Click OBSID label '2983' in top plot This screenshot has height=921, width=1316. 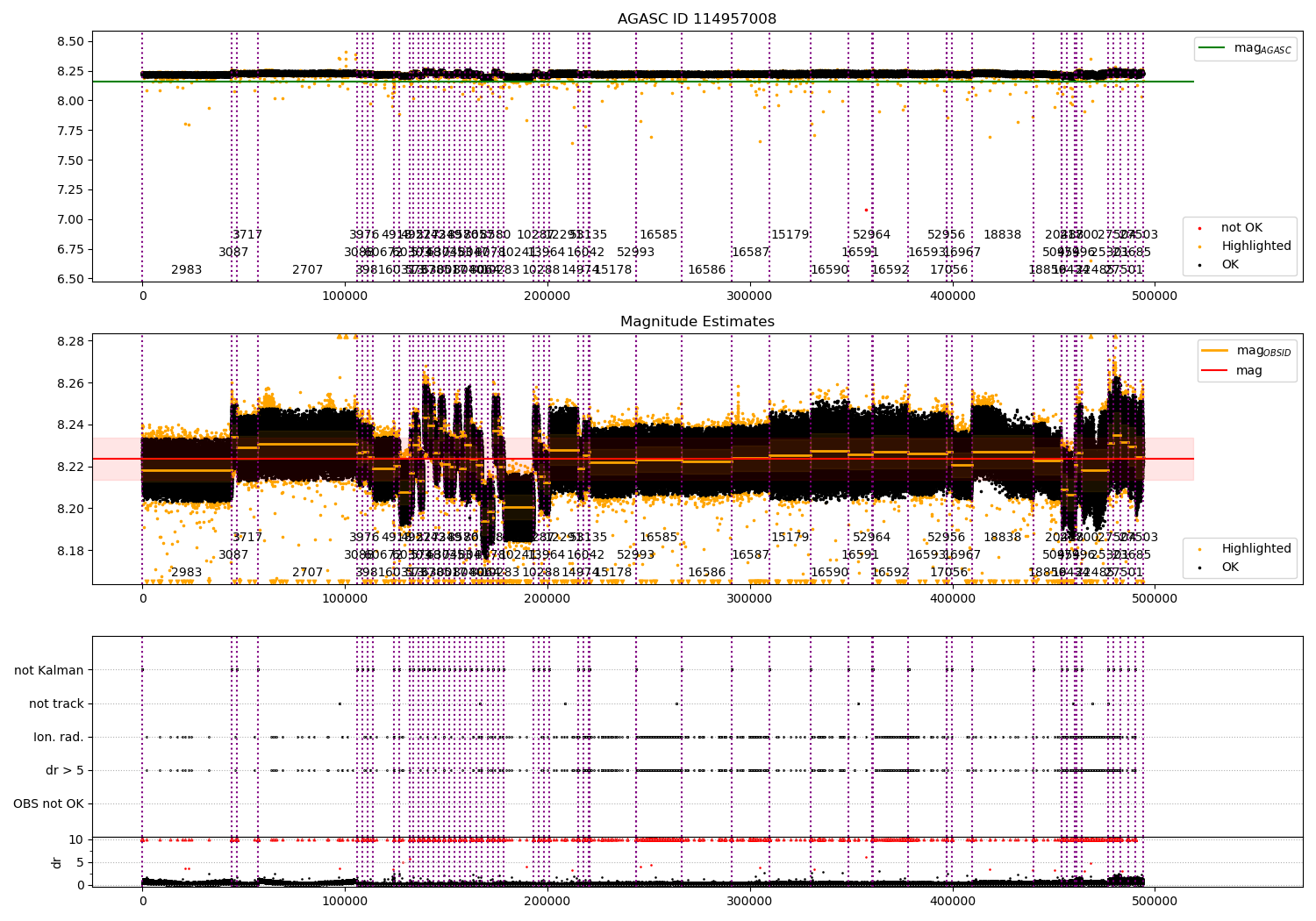pyautogui.click(x=187, y=270)
